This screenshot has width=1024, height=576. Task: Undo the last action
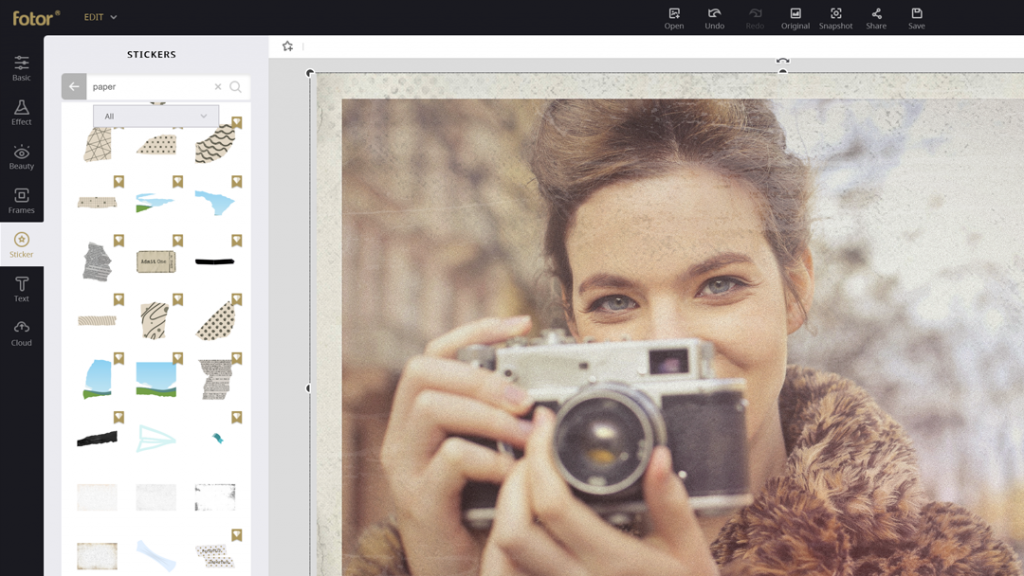714,18
